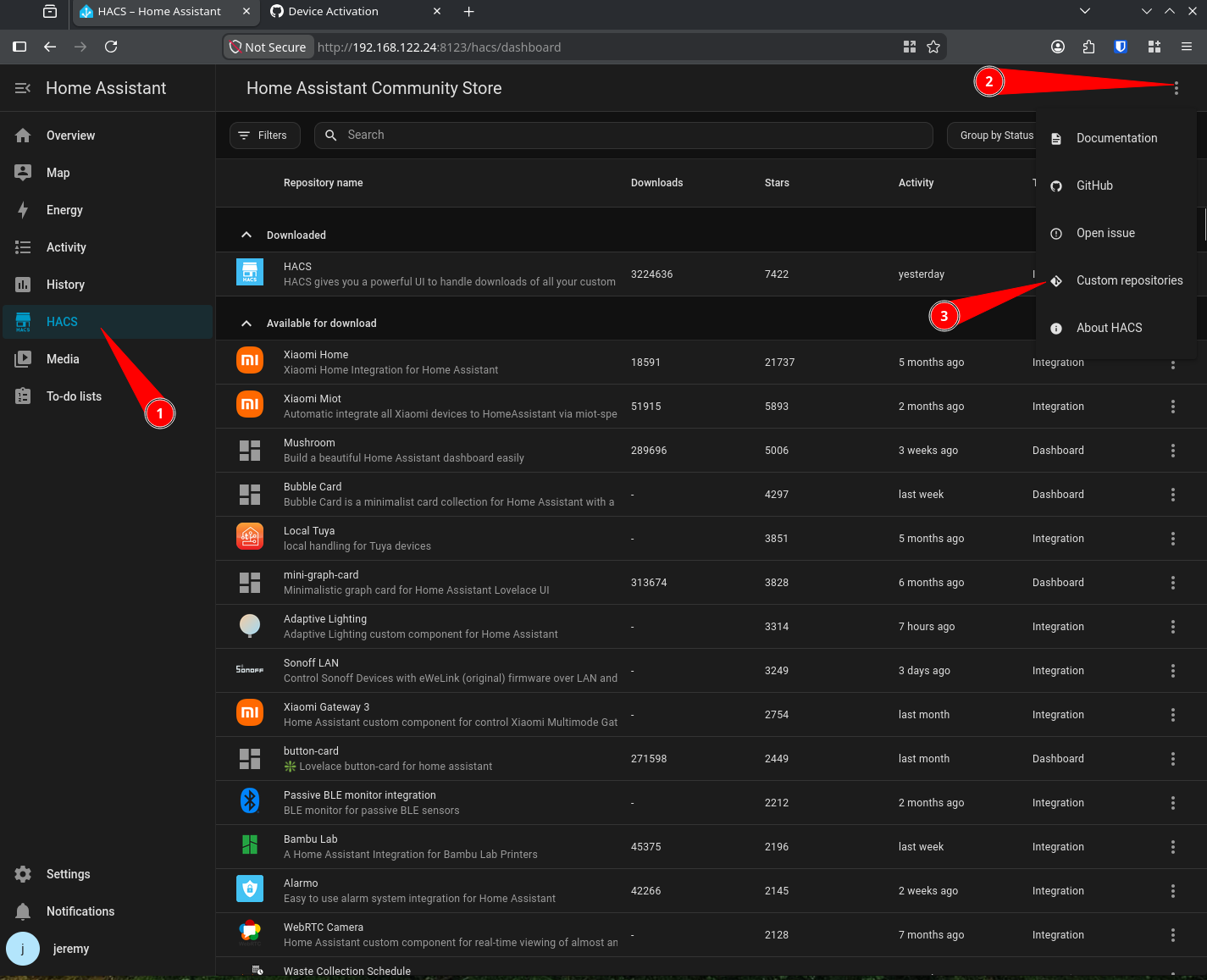Close the Device Activation tab

click(x=437, y=12)
